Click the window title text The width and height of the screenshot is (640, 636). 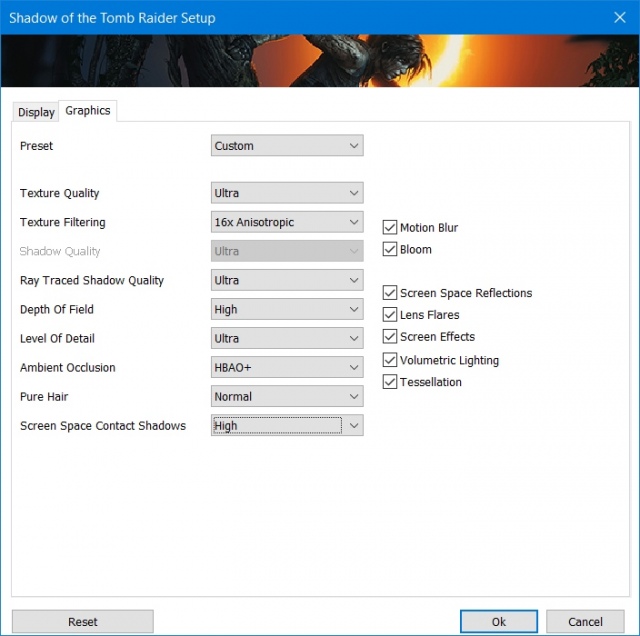(112, 18)
